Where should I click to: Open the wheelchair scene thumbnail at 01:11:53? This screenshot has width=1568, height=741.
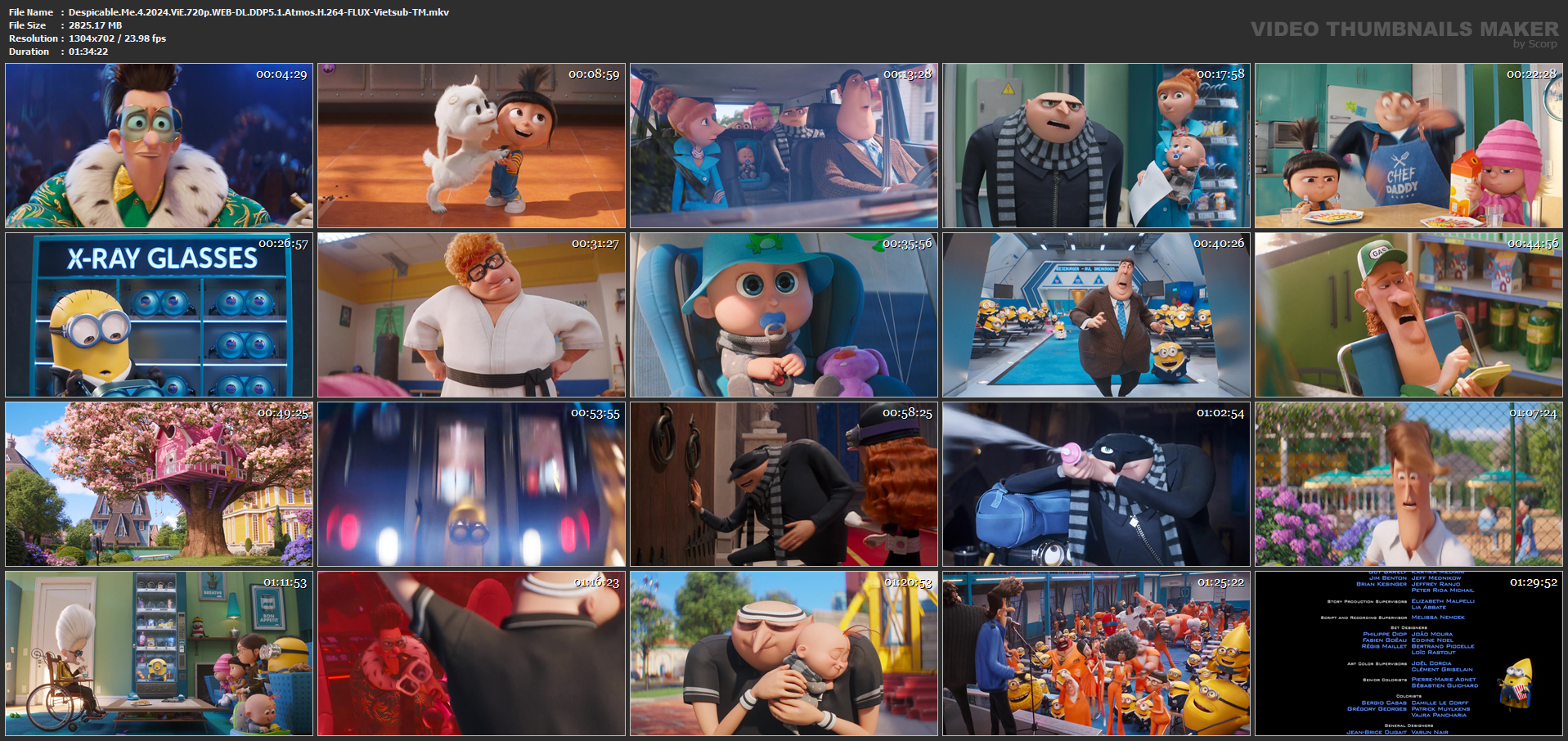point(159,653)
